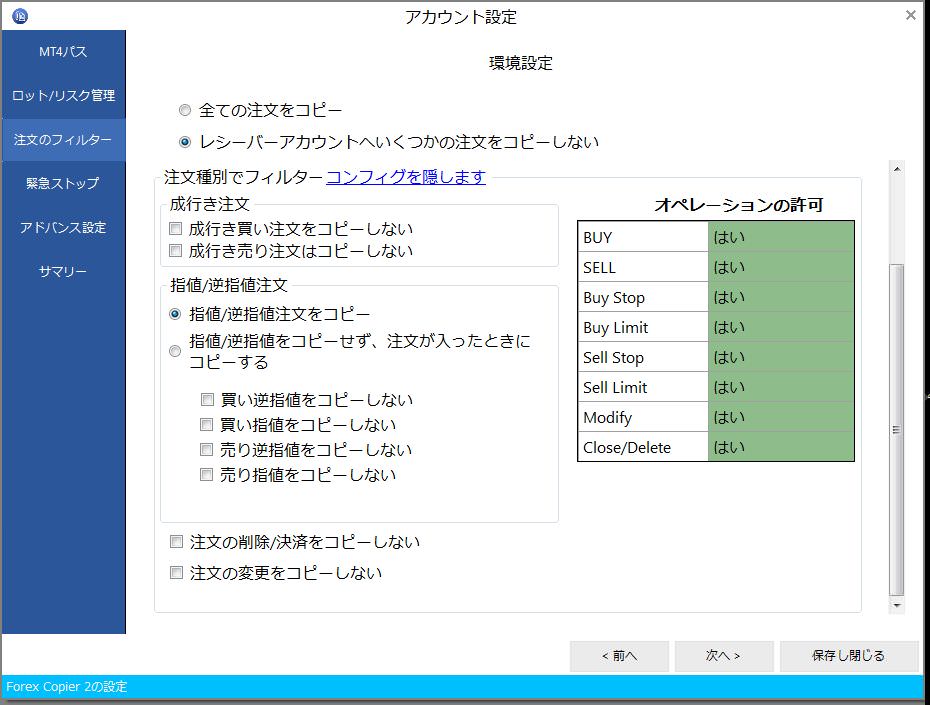The image size is (930, 705).
Task: Toggle the BUY permission cell
Action: click(781, 237)
